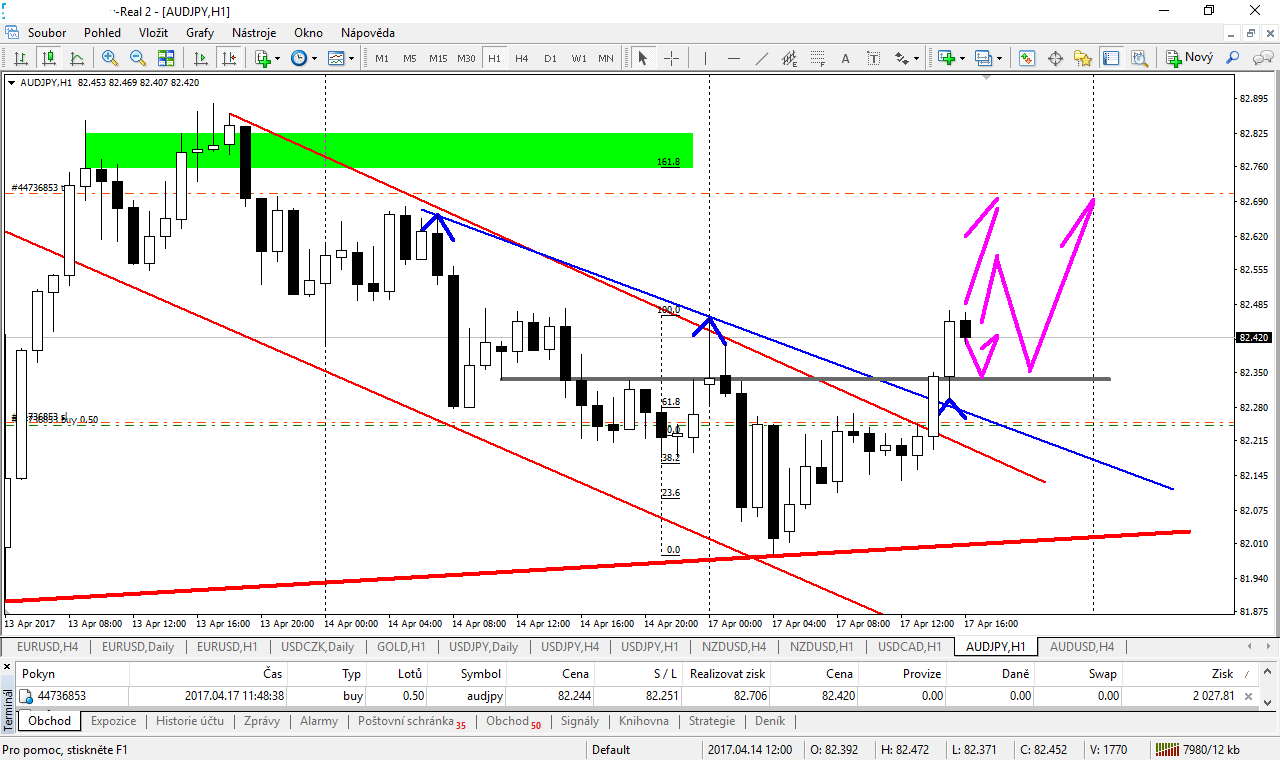1280x760 pixels.
Task: Open the Poštovní schránka terminal tab
Action: click(411, 721)
